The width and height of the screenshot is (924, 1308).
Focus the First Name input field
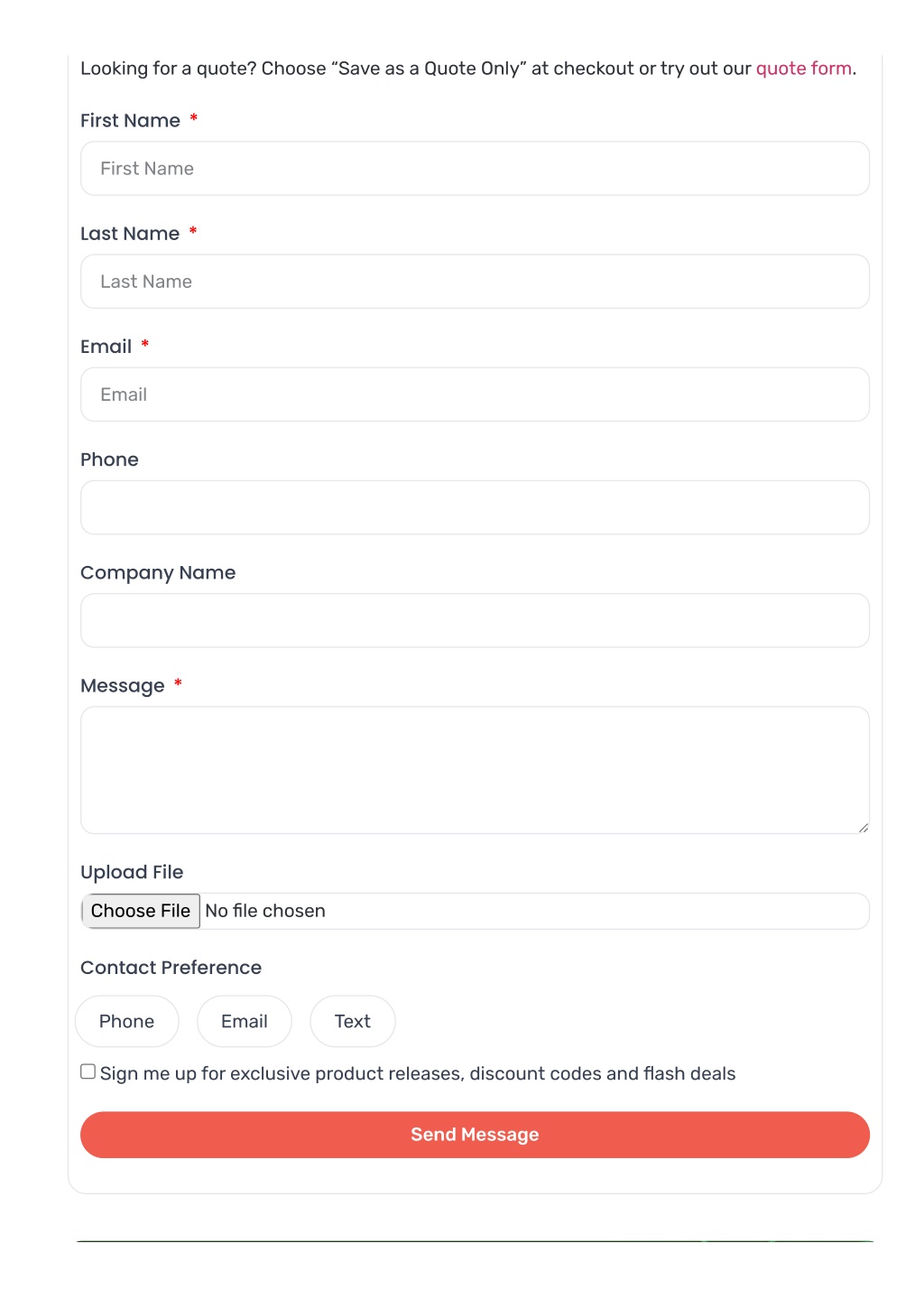pos(475,169)
